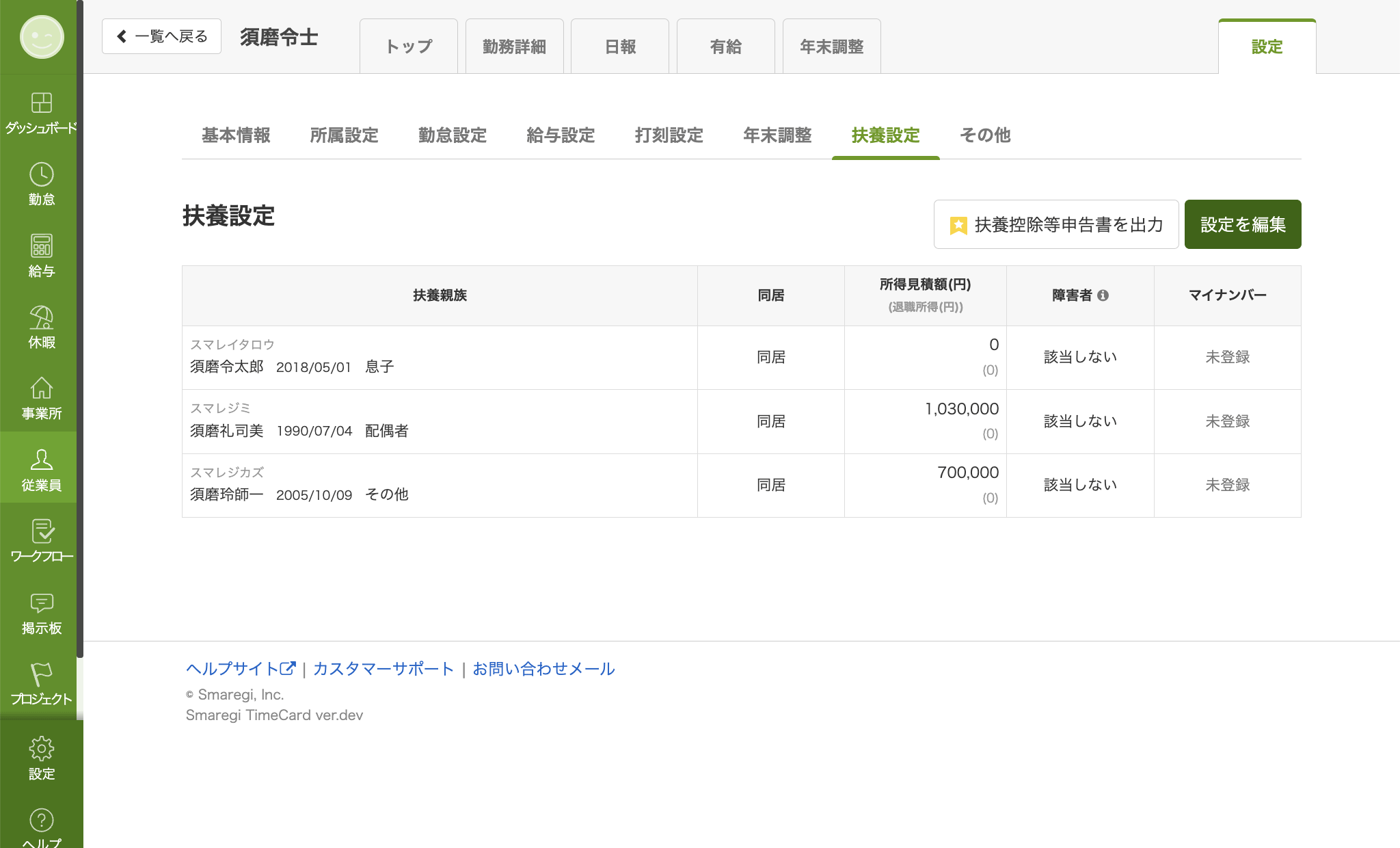This screenshot has width=1400, height=848.
Task: Switch to the 有給 tab
Action: (726, 47)
